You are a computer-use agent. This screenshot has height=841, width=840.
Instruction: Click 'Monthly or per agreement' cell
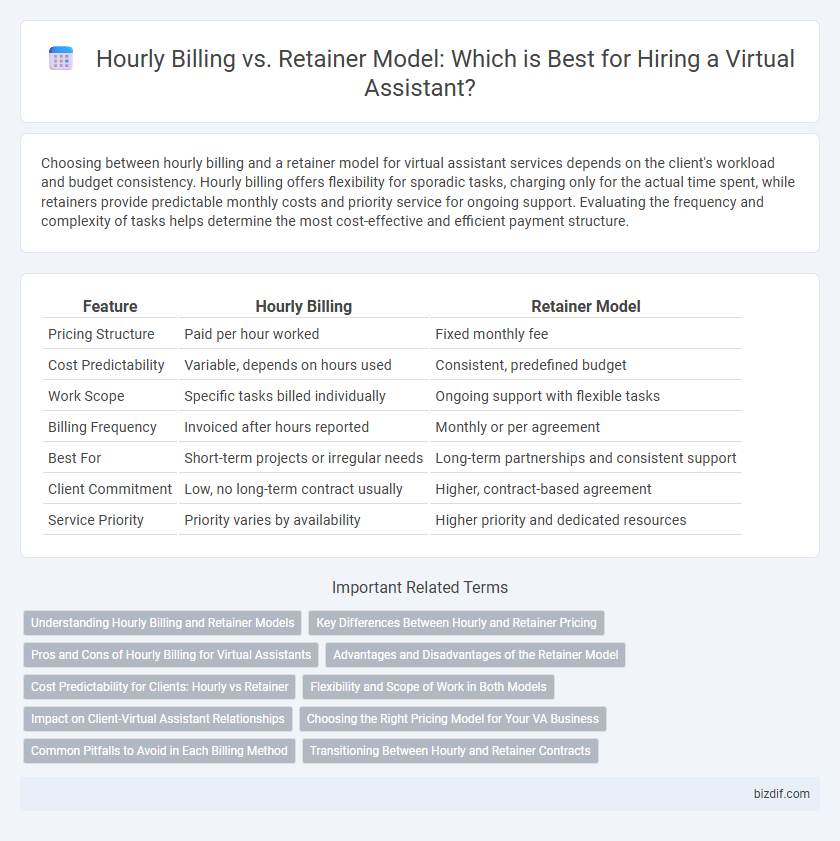coord(586,427)
